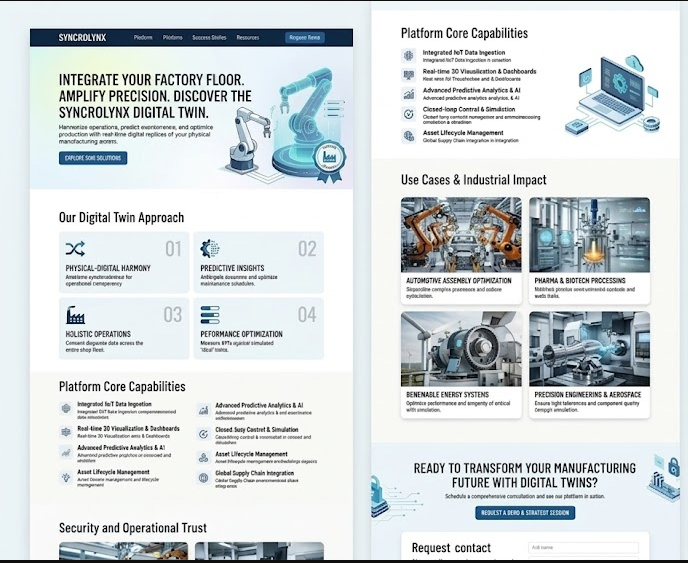This screenshot has width=688, height=563.
Task: Open the Resources nav item
Action: click(247, 38)
